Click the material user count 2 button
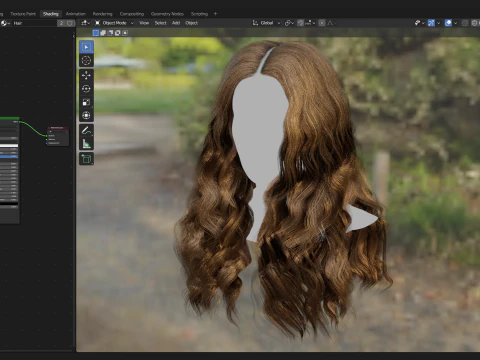480x360 pixels. 62,23
